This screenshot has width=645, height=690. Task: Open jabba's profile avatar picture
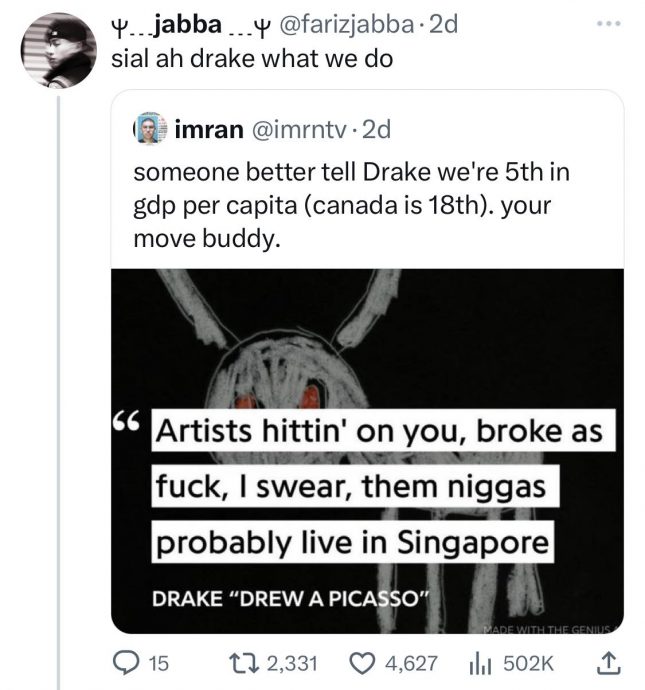(x=58, y=50)
